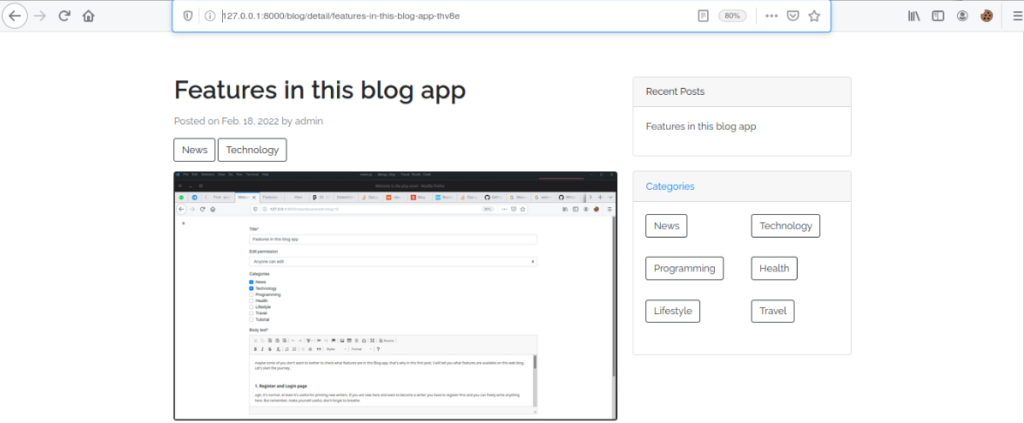This screenshot has height=423, width=1024.
Task: Open recent post 'Features in this blog app'
Action: pos(701,127)
